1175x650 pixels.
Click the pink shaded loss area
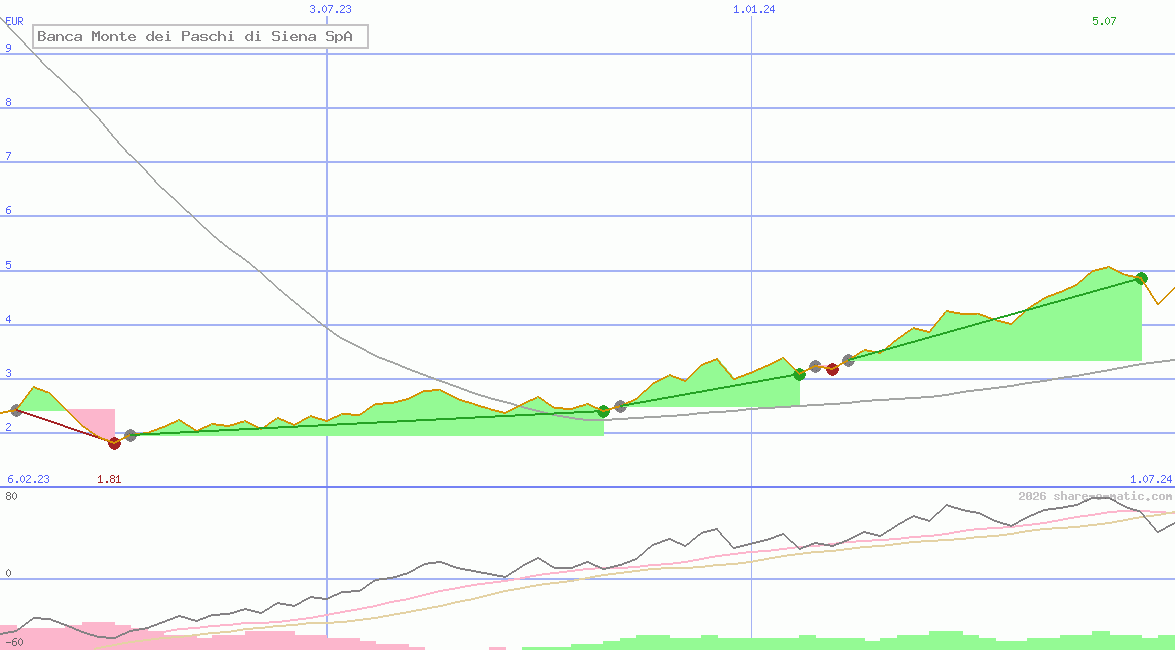point(90,420)
